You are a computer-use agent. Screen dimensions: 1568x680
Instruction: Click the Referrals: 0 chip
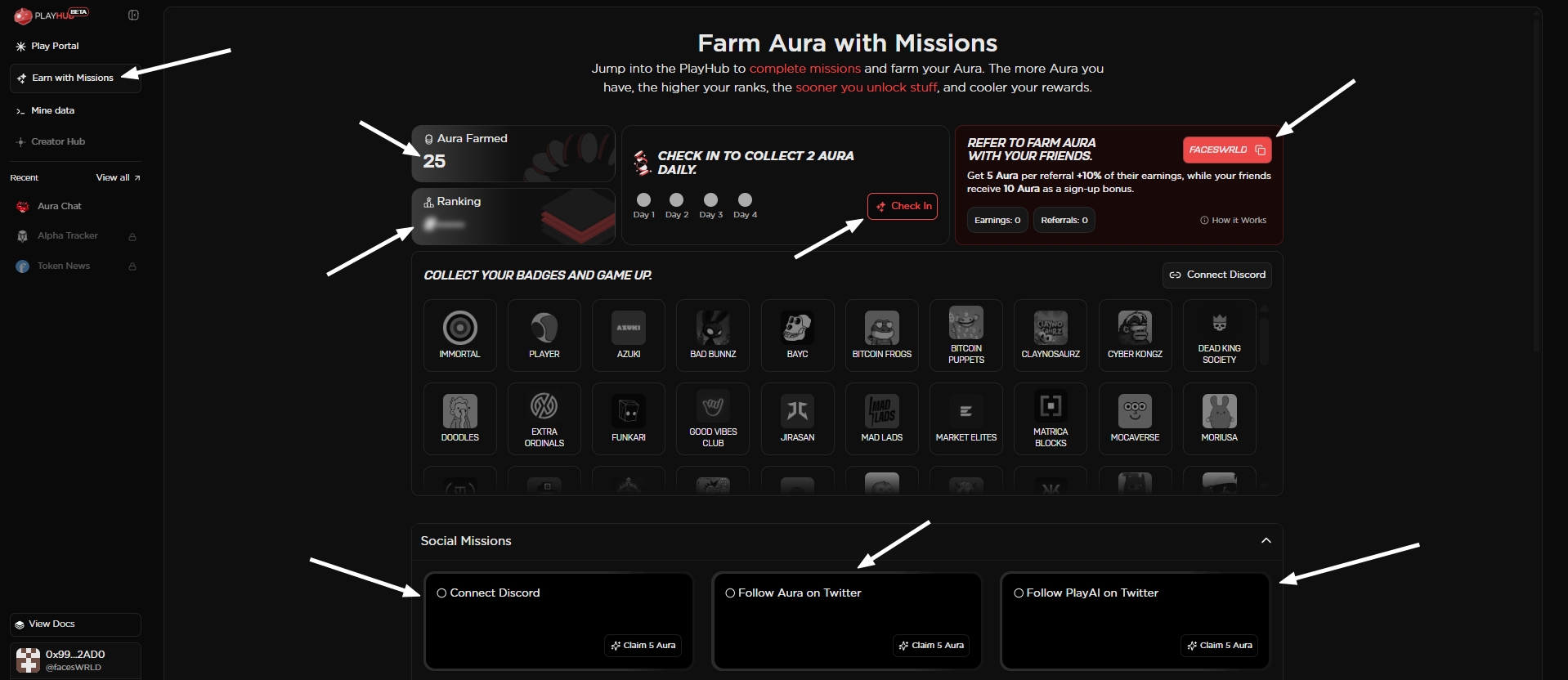tap(1064, 220)
